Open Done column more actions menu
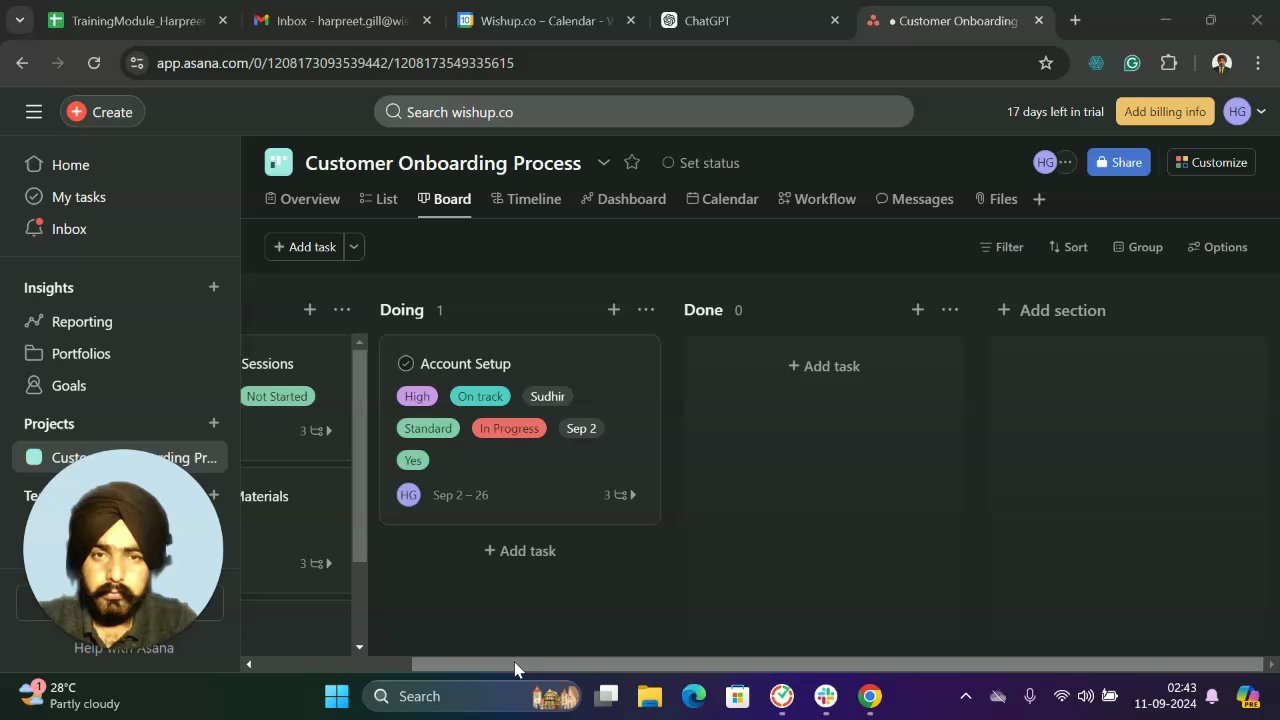The height and width of the screenshot is (720, 1280). click(x=950, y=310)
